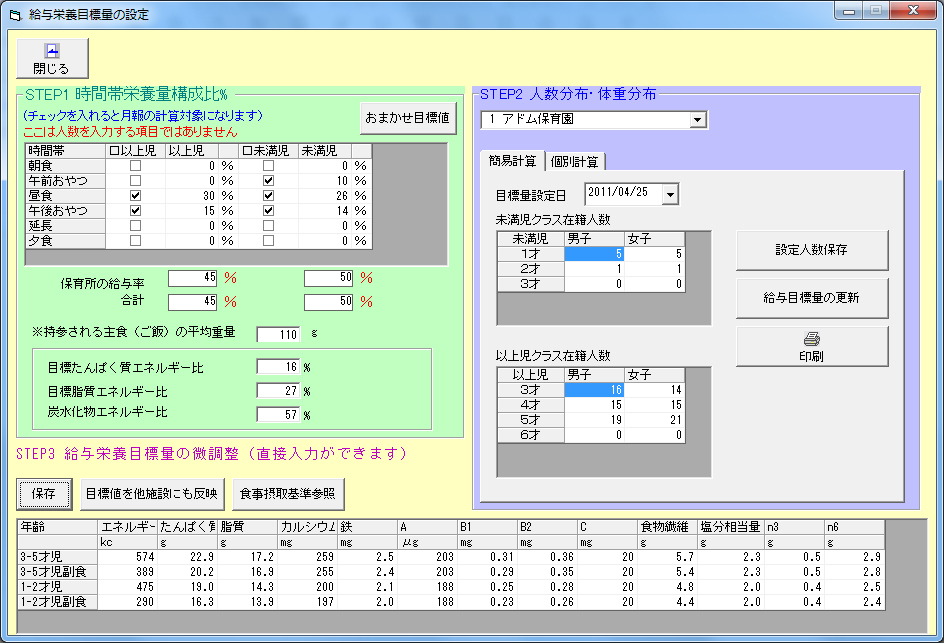Click 午後おやつ 未満児 percentage cell 14
This screenshot has height=643, width=944.
[325, 211]
